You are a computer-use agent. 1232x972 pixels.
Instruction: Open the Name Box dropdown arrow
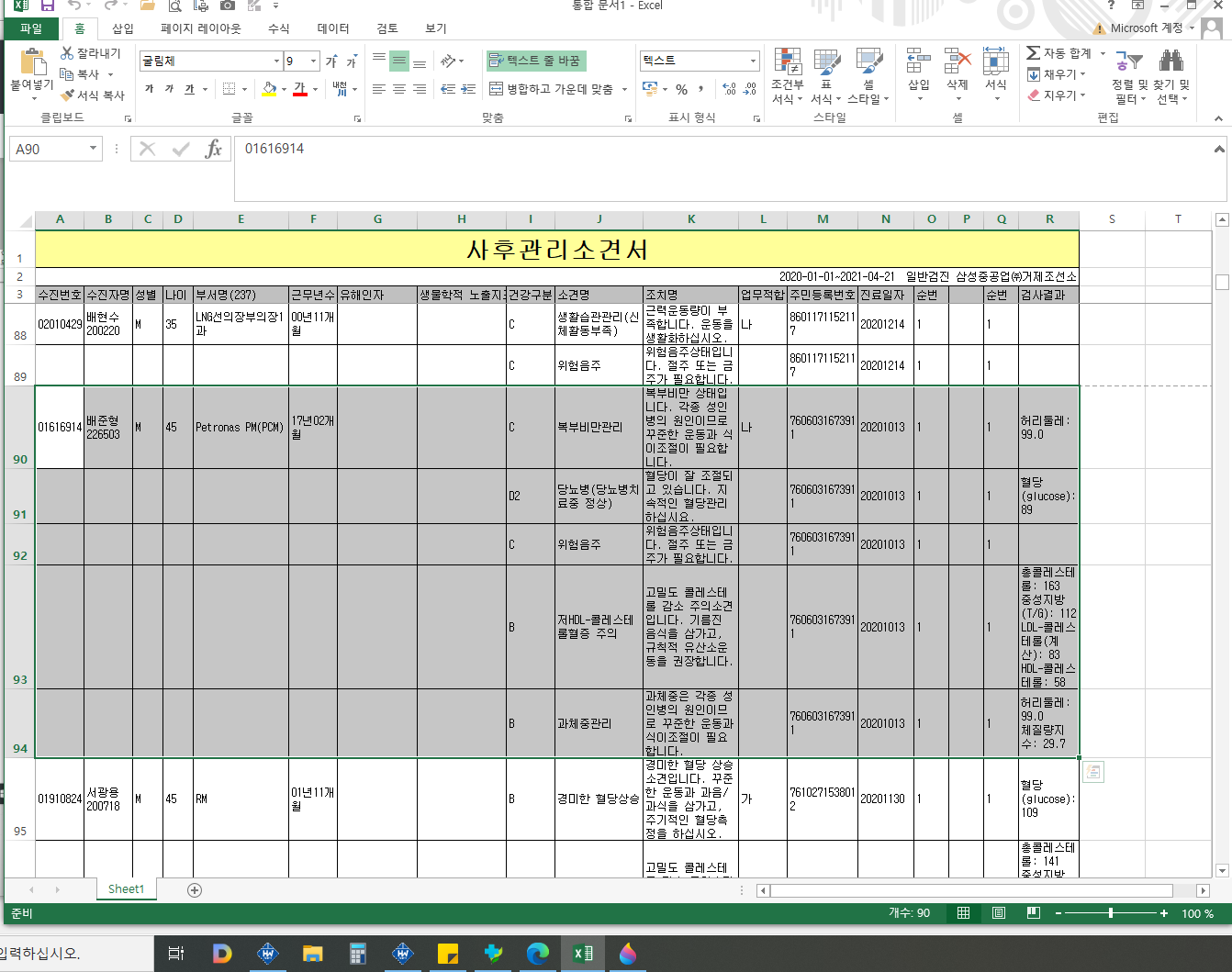93,149
